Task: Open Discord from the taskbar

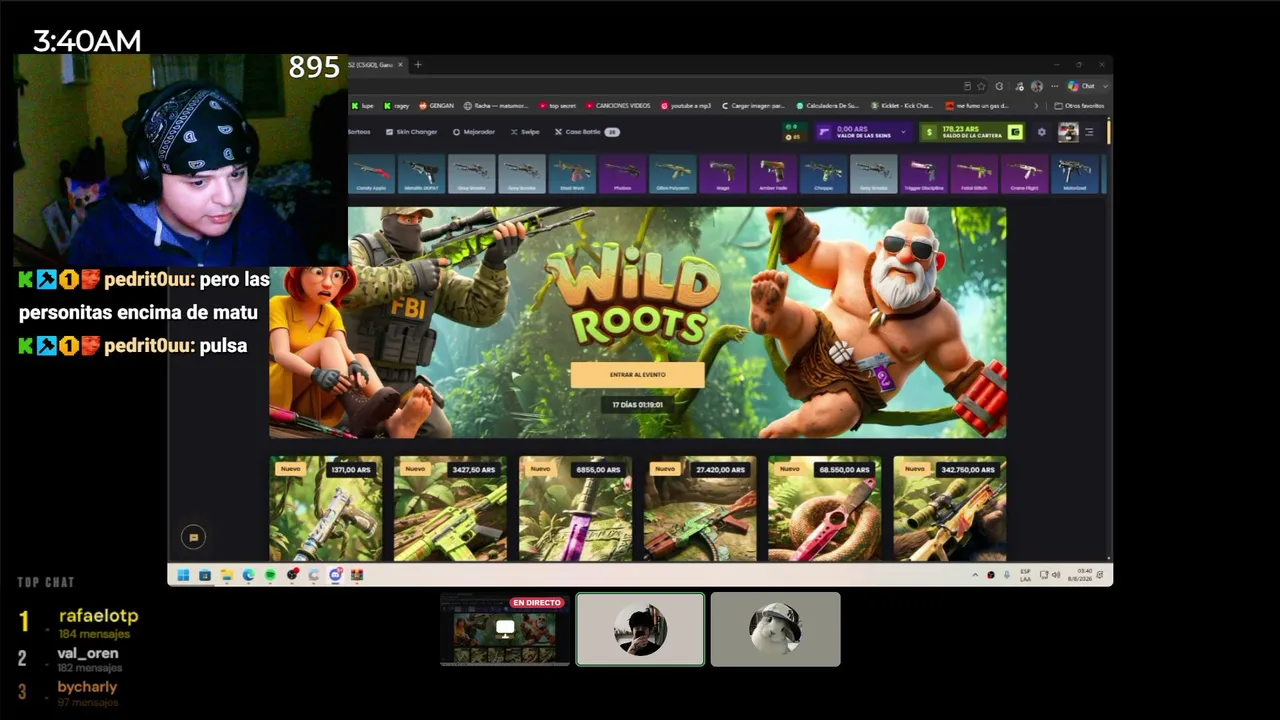Action: [336, 575]
